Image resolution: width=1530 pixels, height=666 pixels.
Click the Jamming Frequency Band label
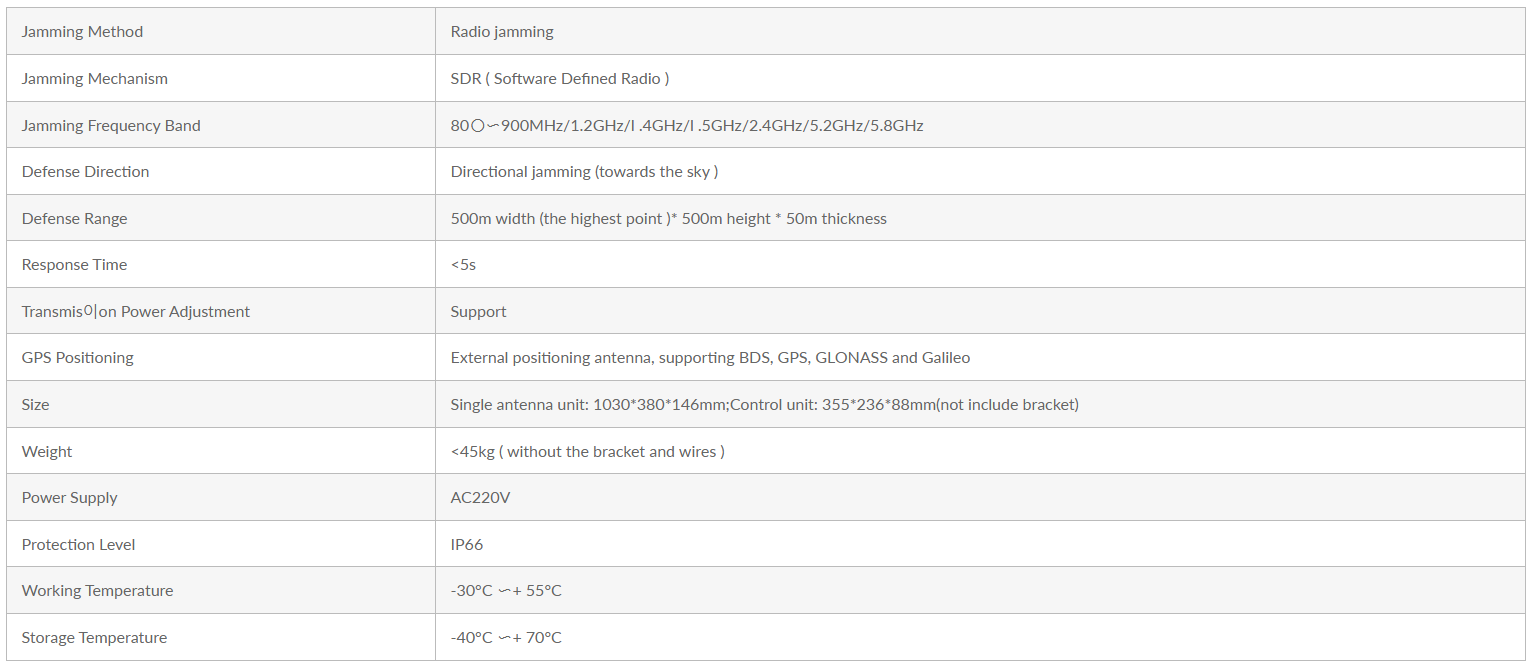coord(111,125)
